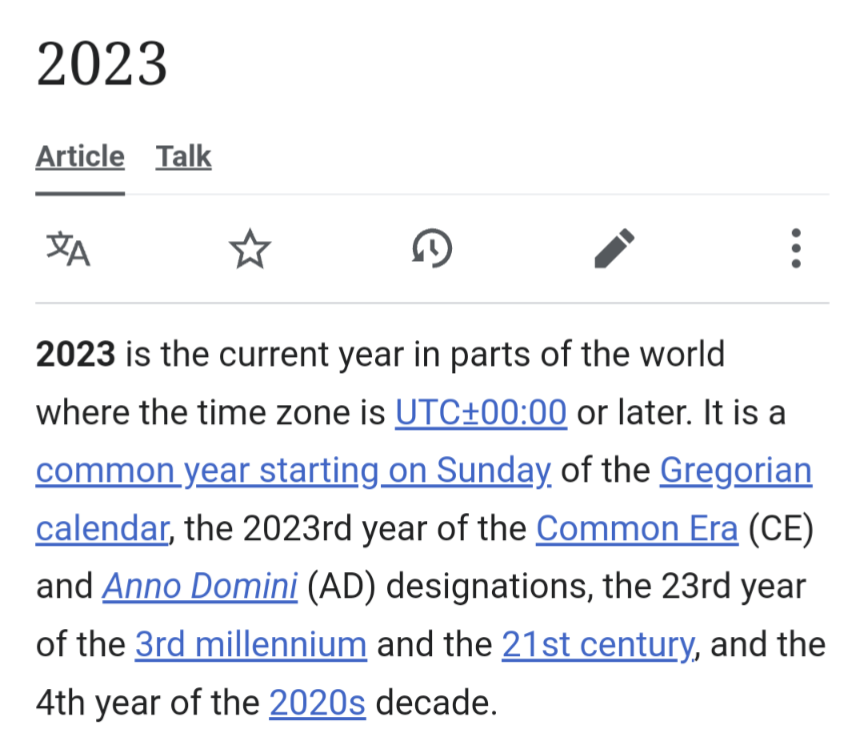Follow the Anno Domini link
864x737 pixels.
pos(200,587)
